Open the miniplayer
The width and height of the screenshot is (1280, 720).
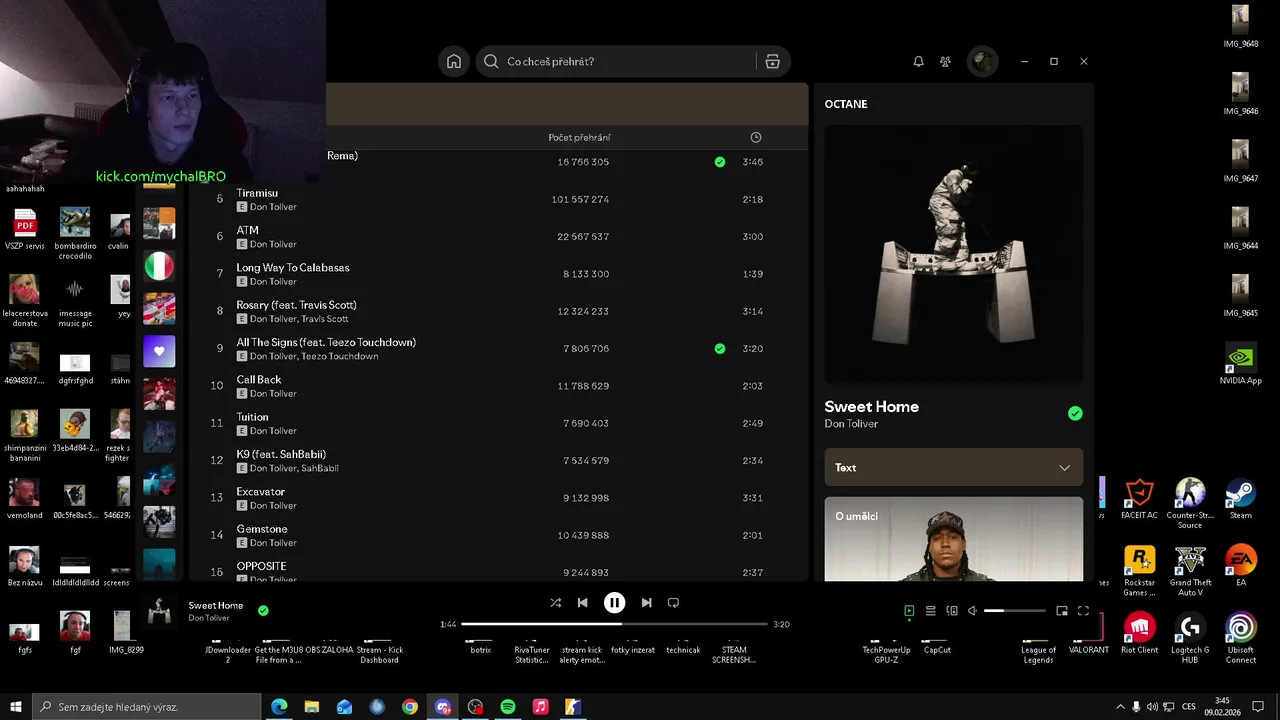click(1062, 611)
